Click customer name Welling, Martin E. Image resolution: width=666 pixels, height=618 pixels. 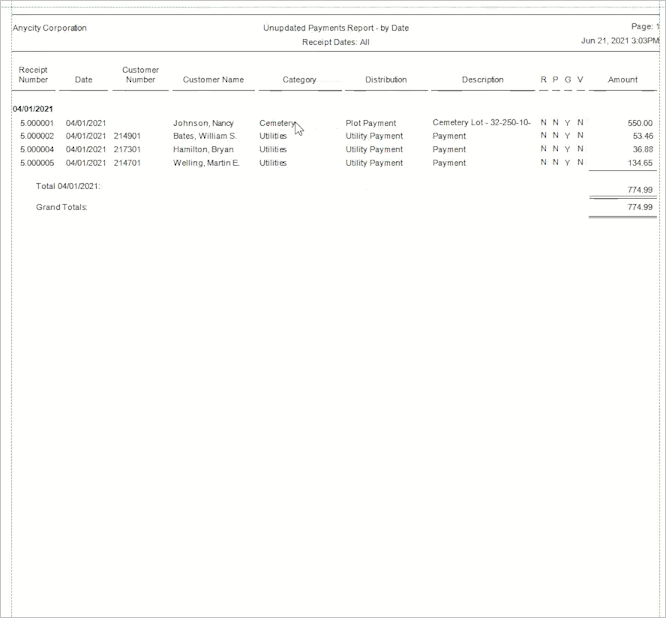click(206, 162)
